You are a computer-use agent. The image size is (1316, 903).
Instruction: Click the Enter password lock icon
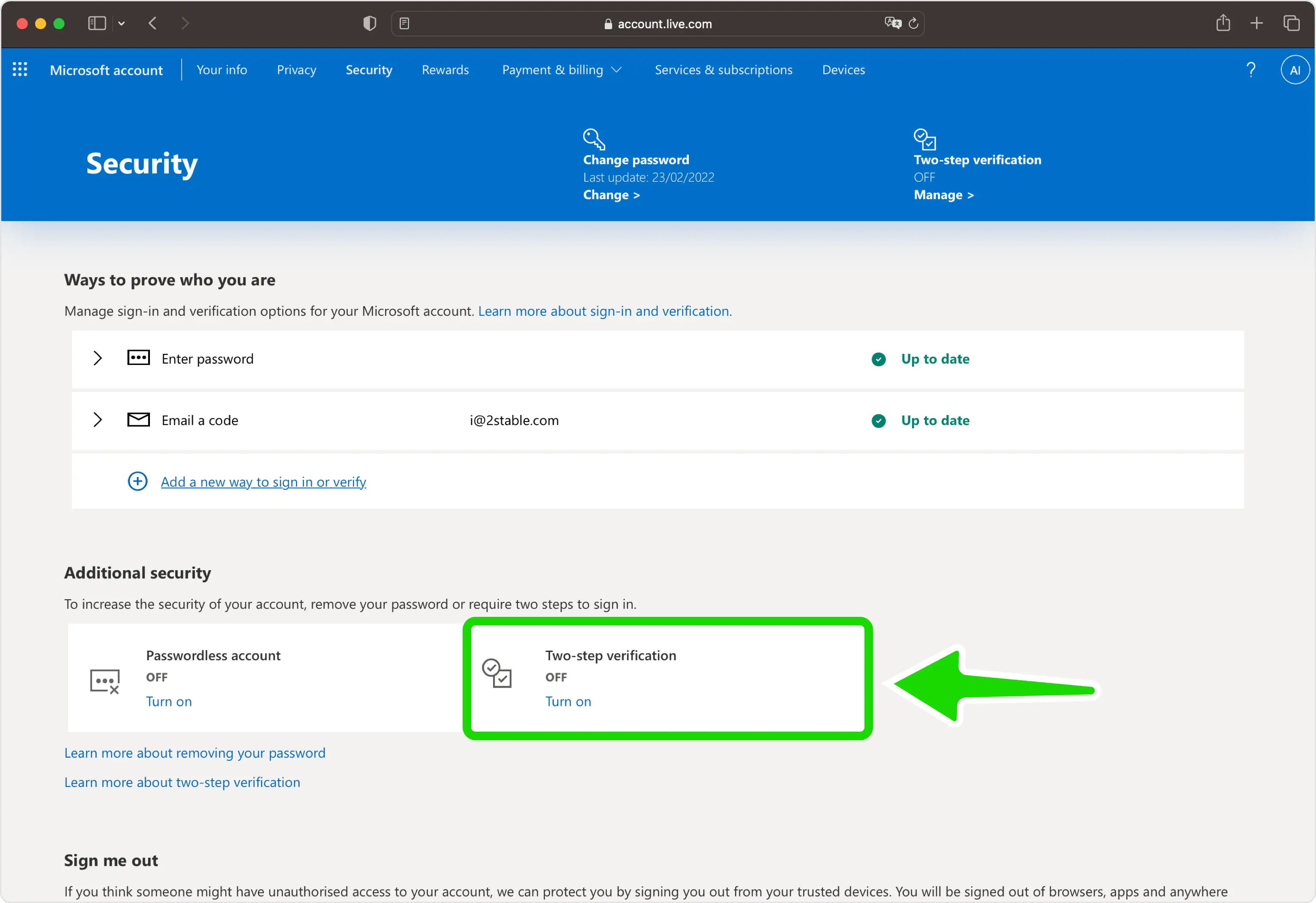[138, 358]
